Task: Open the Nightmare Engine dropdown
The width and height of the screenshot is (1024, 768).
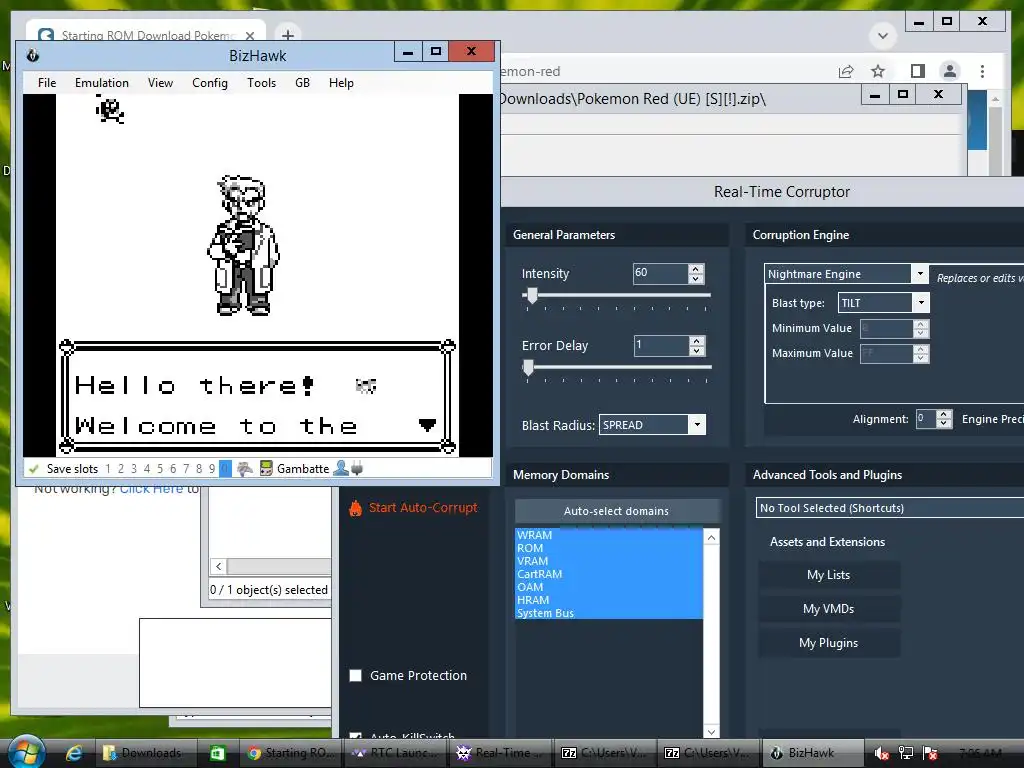Action: pos(920,274)
